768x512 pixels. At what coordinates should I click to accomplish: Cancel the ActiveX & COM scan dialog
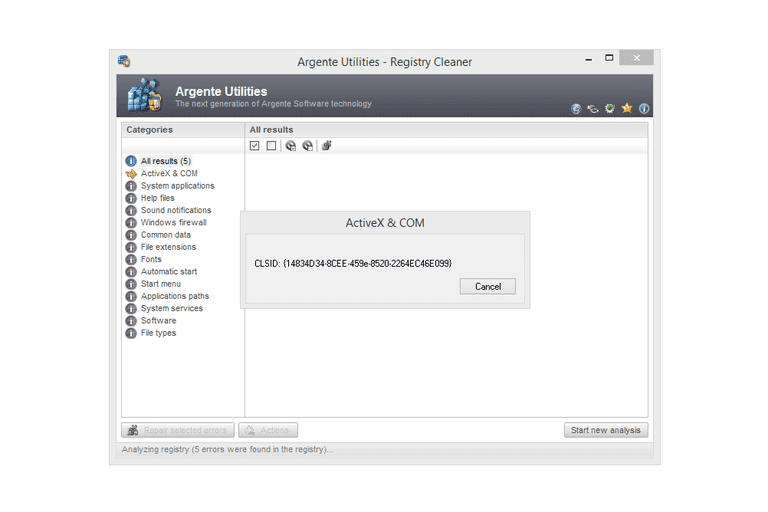[488, 287]
